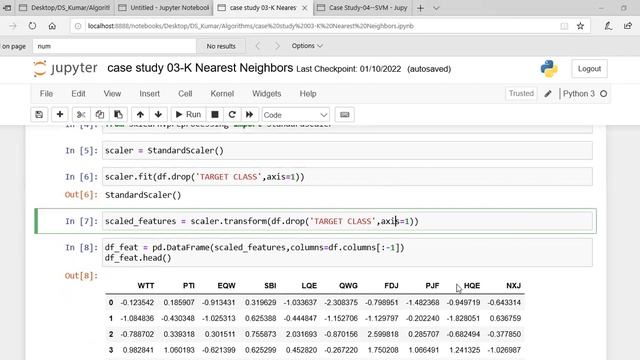Run the current cell

point(188,115)
